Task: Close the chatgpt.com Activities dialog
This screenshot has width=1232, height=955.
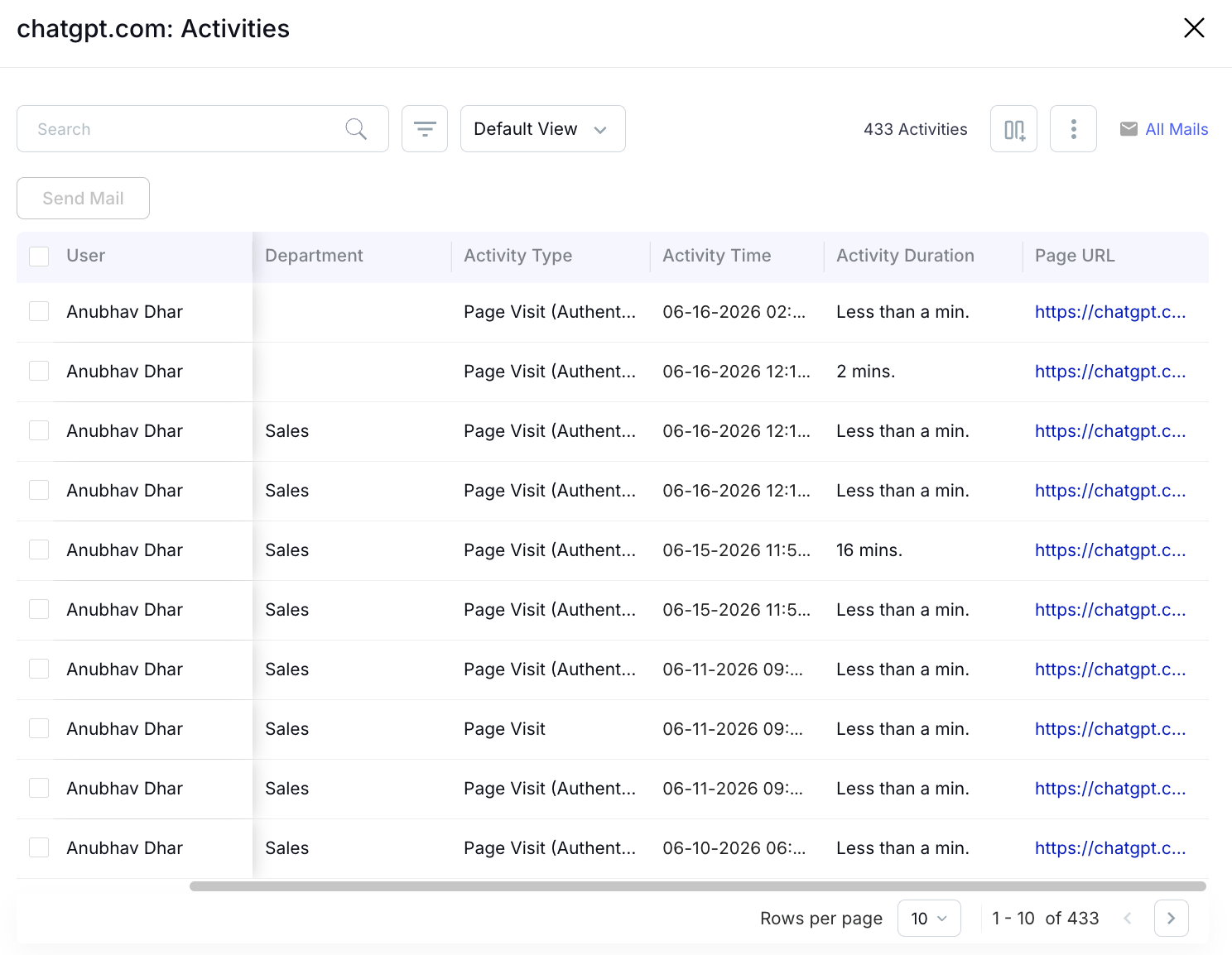Action: click(x=1194, y=28)
